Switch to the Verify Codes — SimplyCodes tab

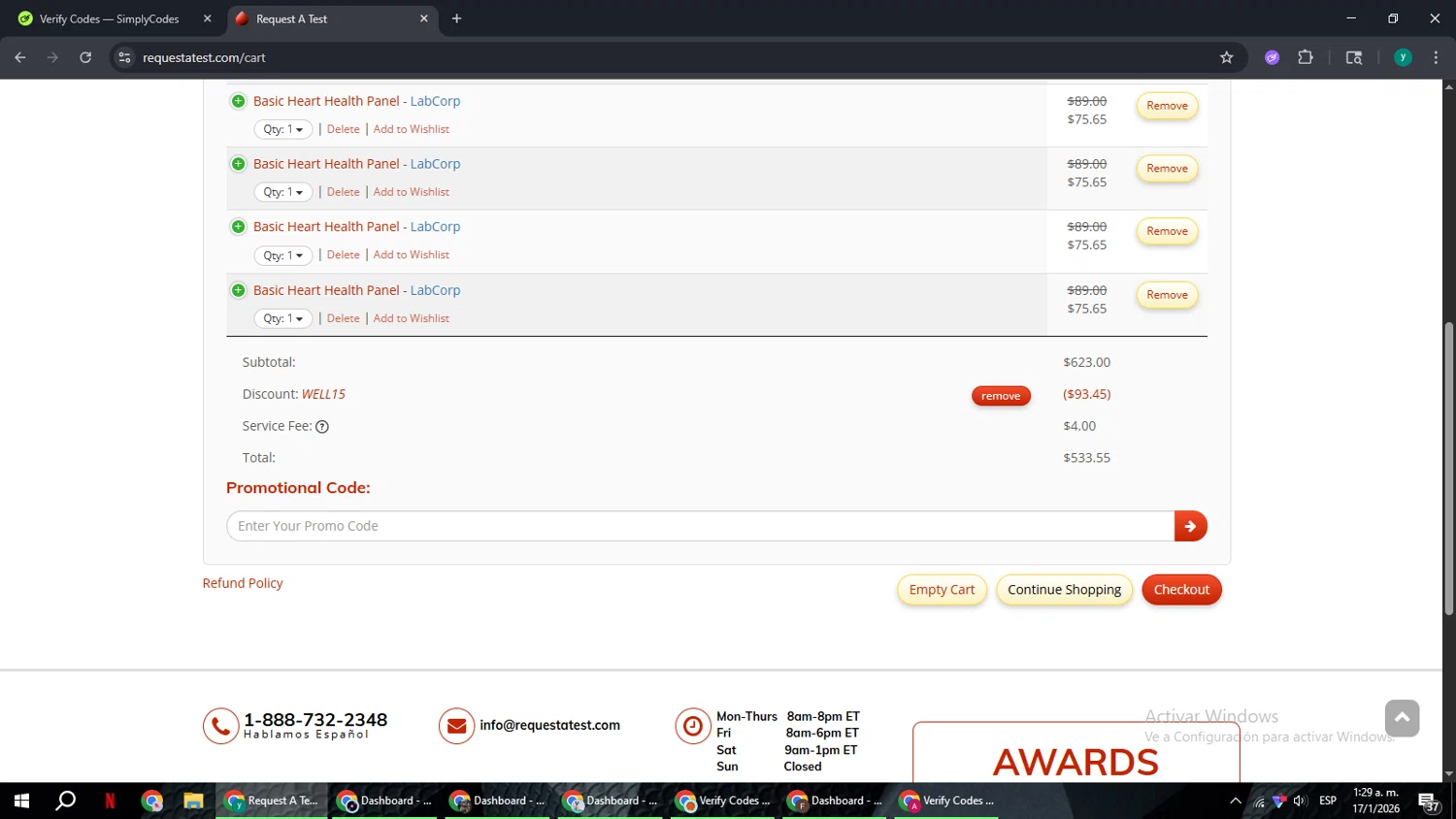coord(110,18)
